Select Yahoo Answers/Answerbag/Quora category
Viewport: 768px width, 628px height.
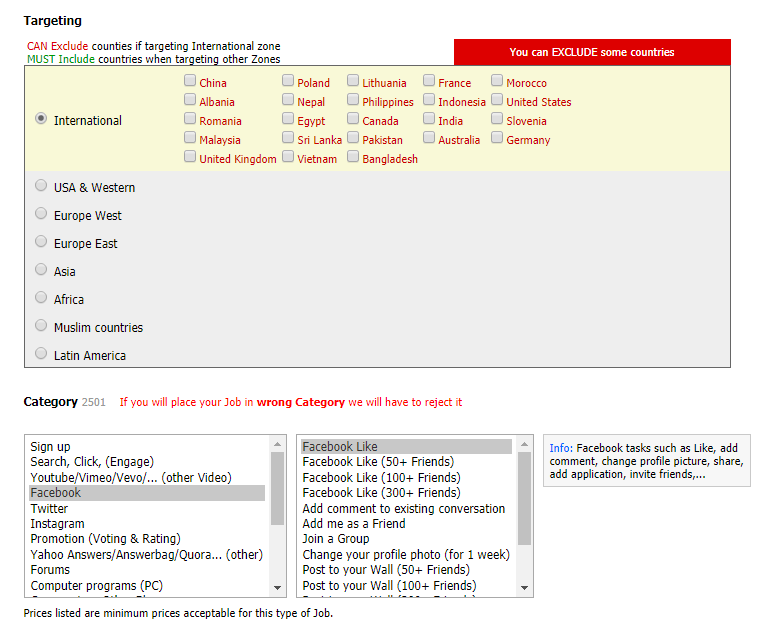[x=147, y=555]
